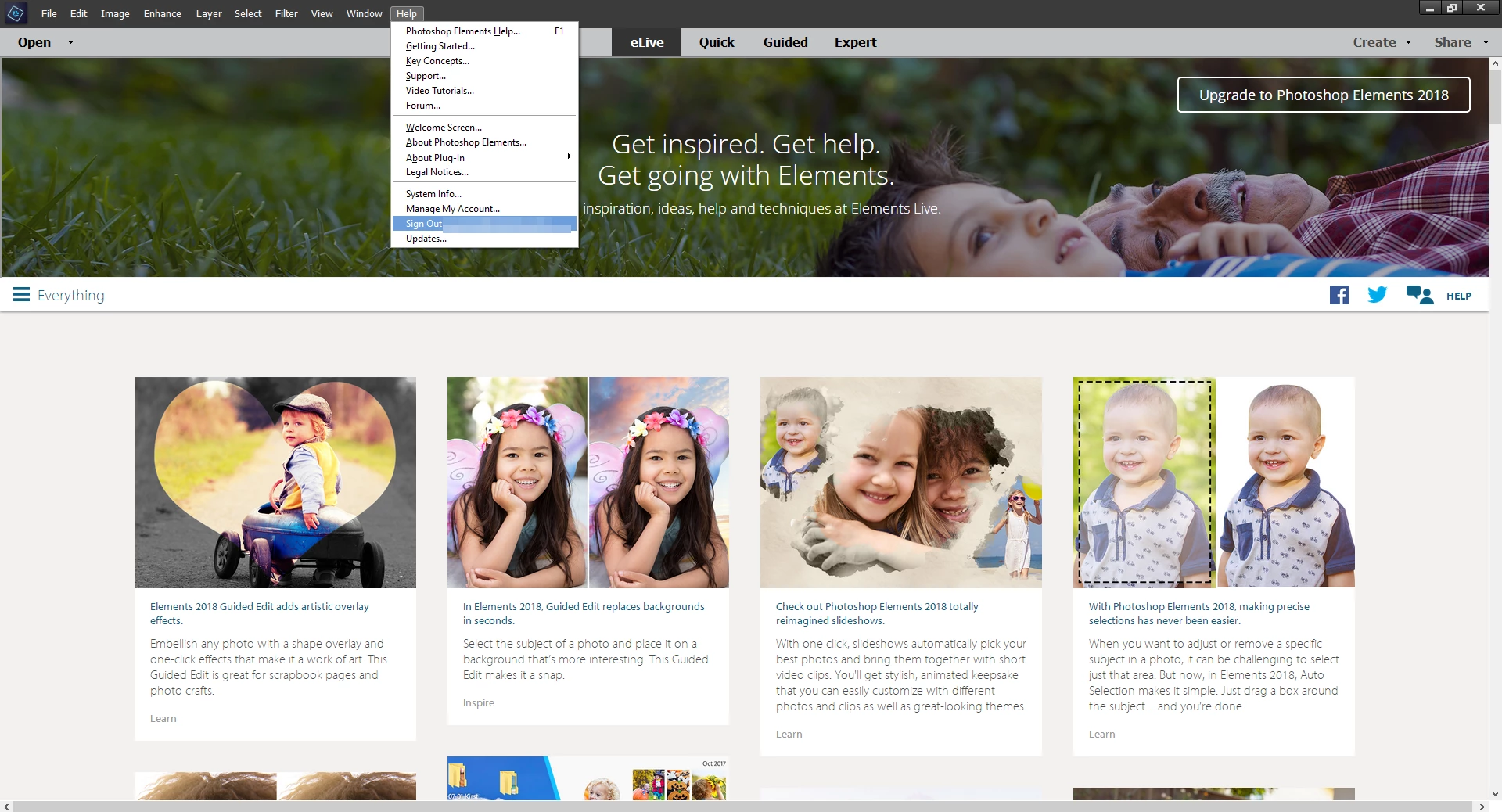The width and height of the screenshot is (1502, 812).
Task: Switch to the Expert edit tab
Action: (855, 42)
